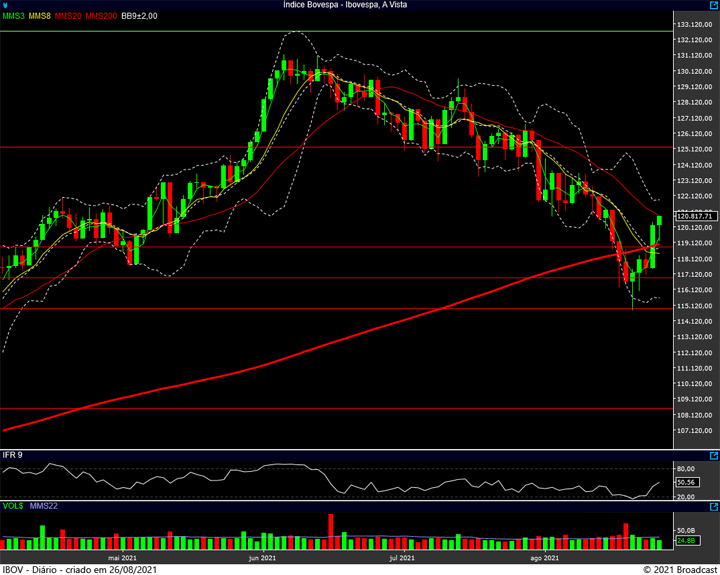This screenshot has height=575, width=720.
Task: Click the MMS200 legend label
Action: click(101, 16)
